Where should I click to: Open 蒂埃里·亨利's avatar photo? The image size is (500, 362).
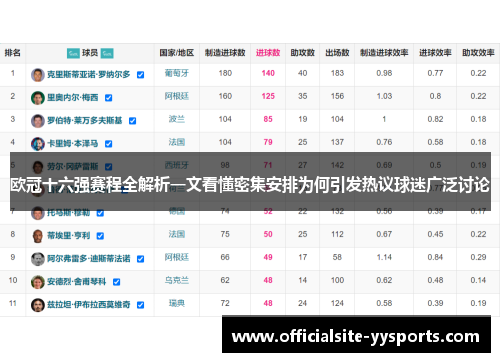tap(38, 236)
